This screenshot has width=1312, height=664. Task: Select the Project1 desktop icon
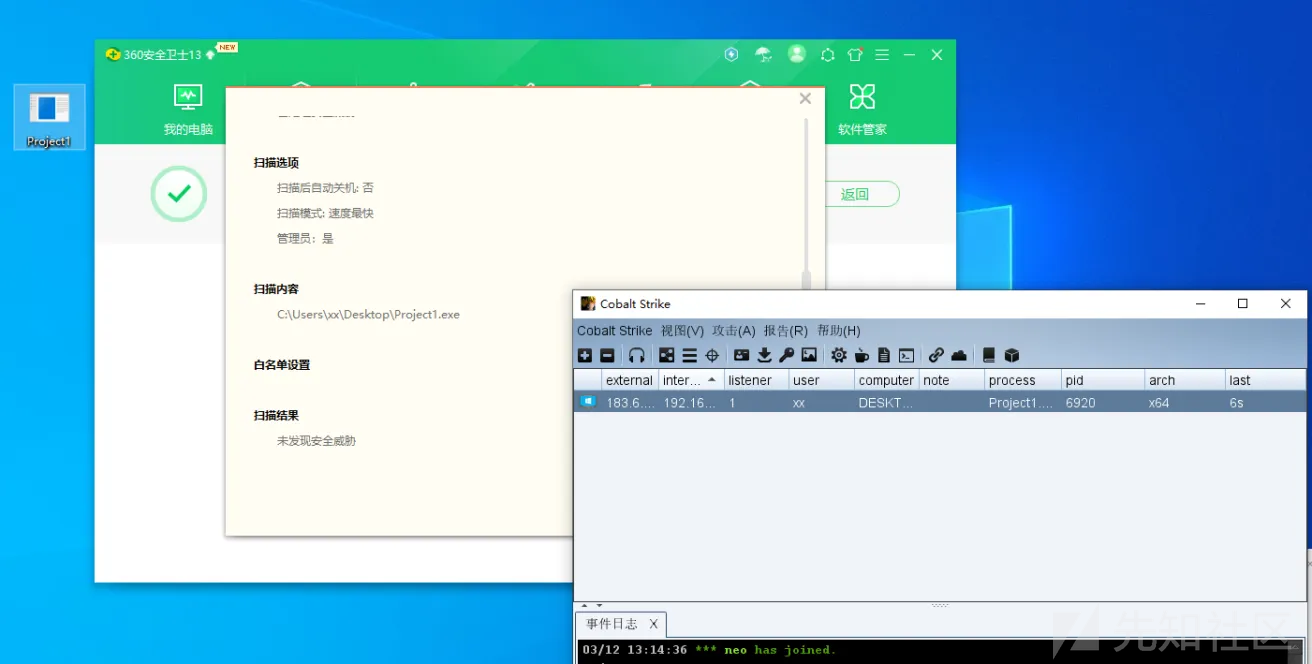[x=49, y=118]
